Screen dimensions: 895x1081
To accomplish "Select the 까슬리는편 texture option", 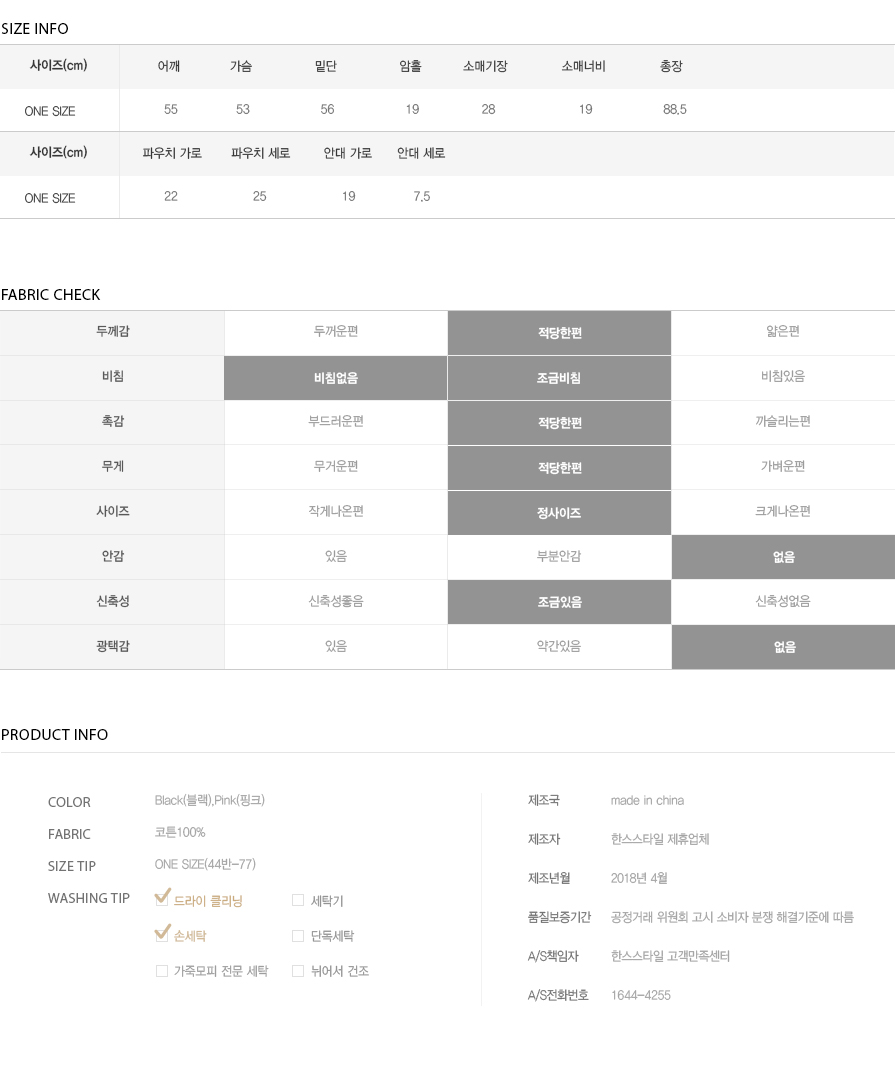I will [x=783, y=421].
